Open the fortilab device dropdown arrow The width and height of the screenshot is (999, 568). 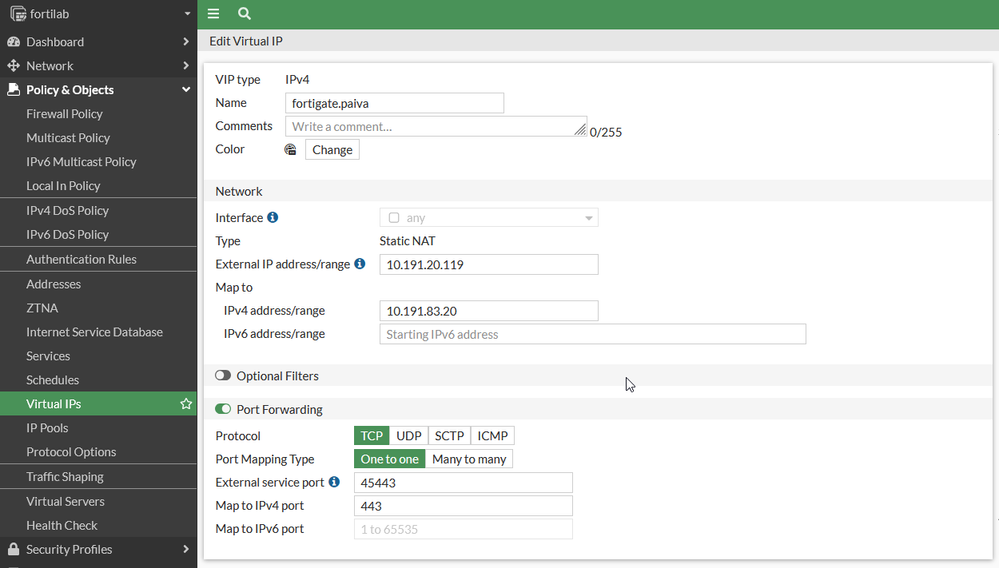click(187, 13)
